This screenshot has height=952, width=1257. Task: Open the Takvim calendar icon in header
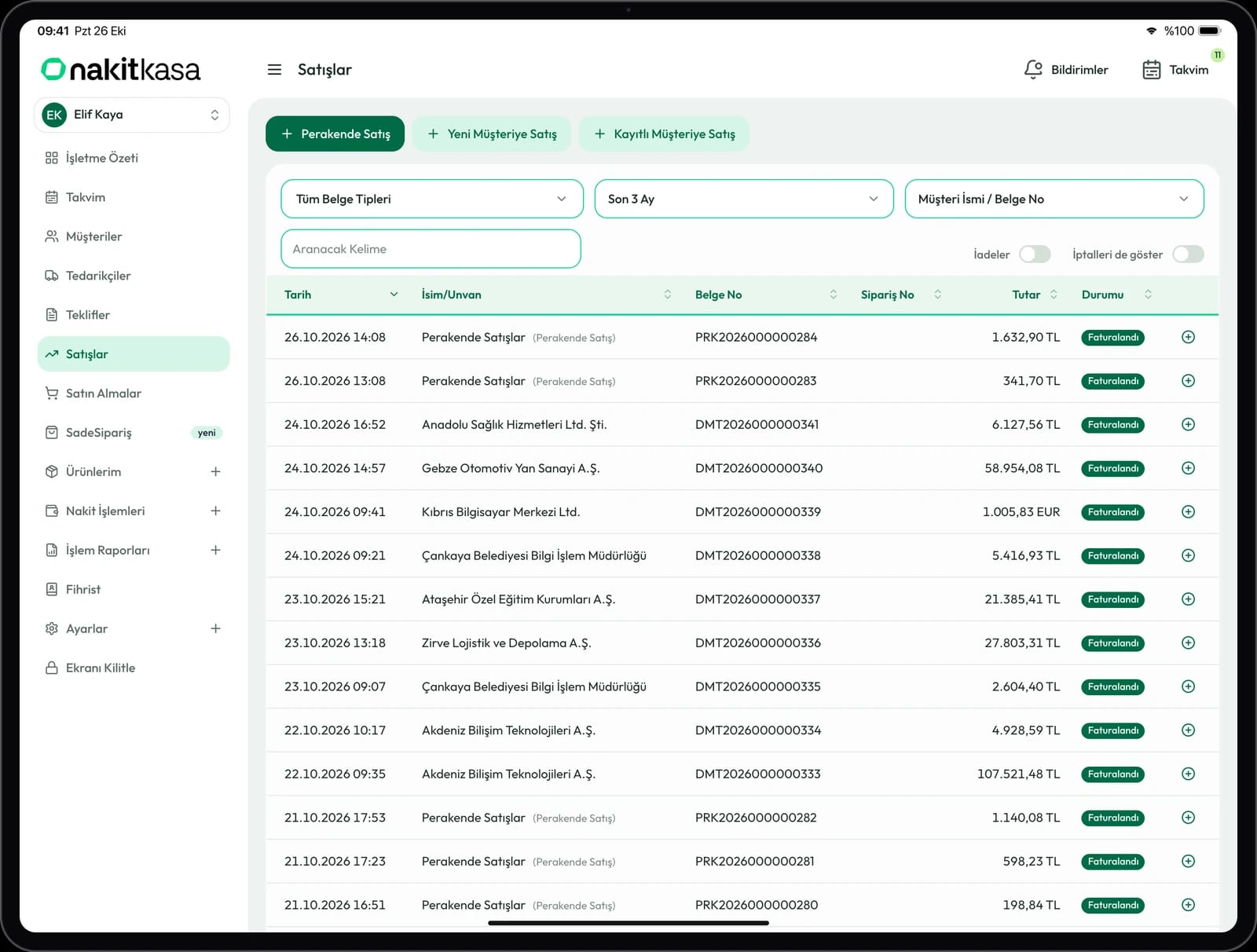point(1152,70)
